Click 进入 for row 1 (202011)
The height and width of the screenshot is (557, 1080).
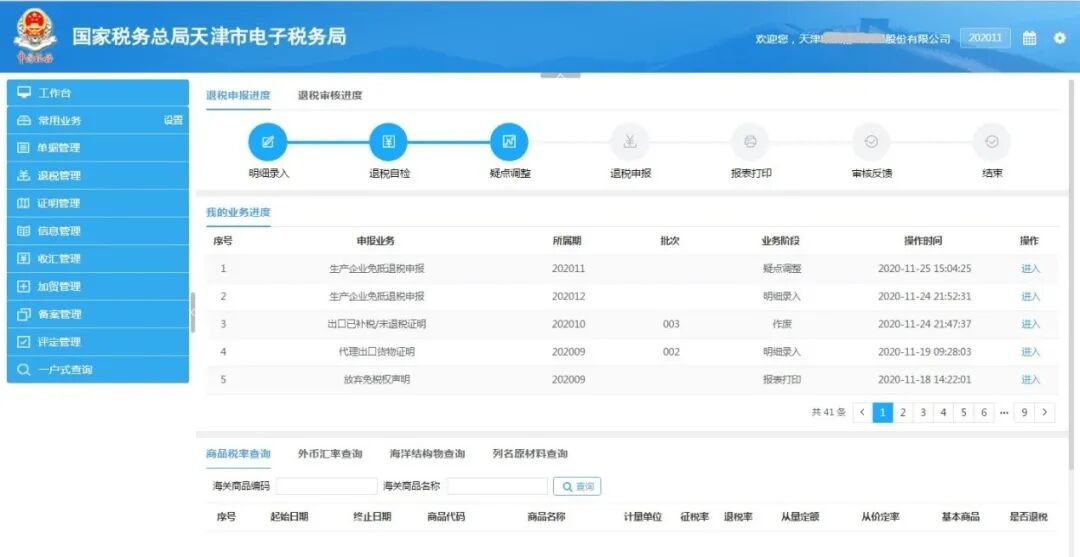(x=1030, y=269)
